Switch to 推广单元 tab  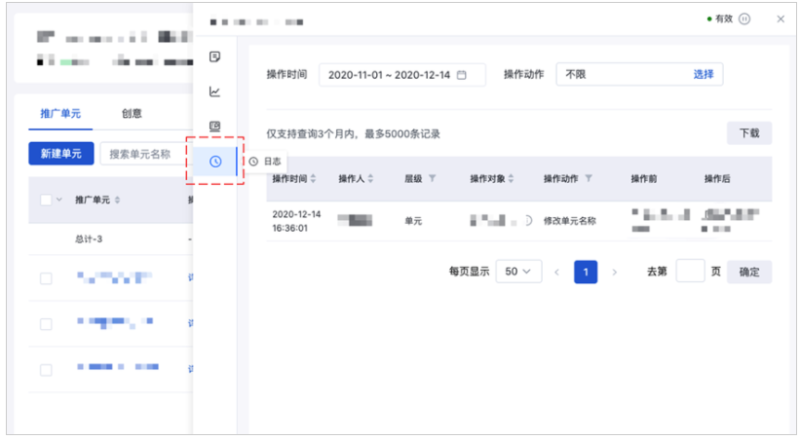[60, 113]
